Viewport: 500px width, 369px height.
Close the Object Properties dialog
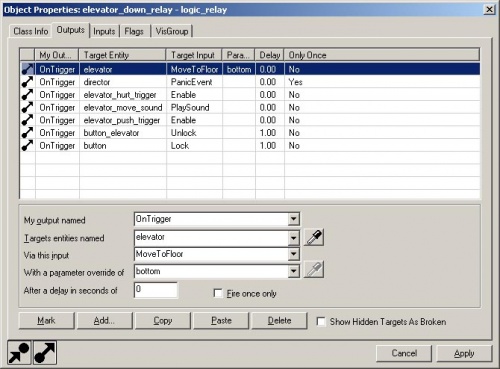click(x=489, y=9)
